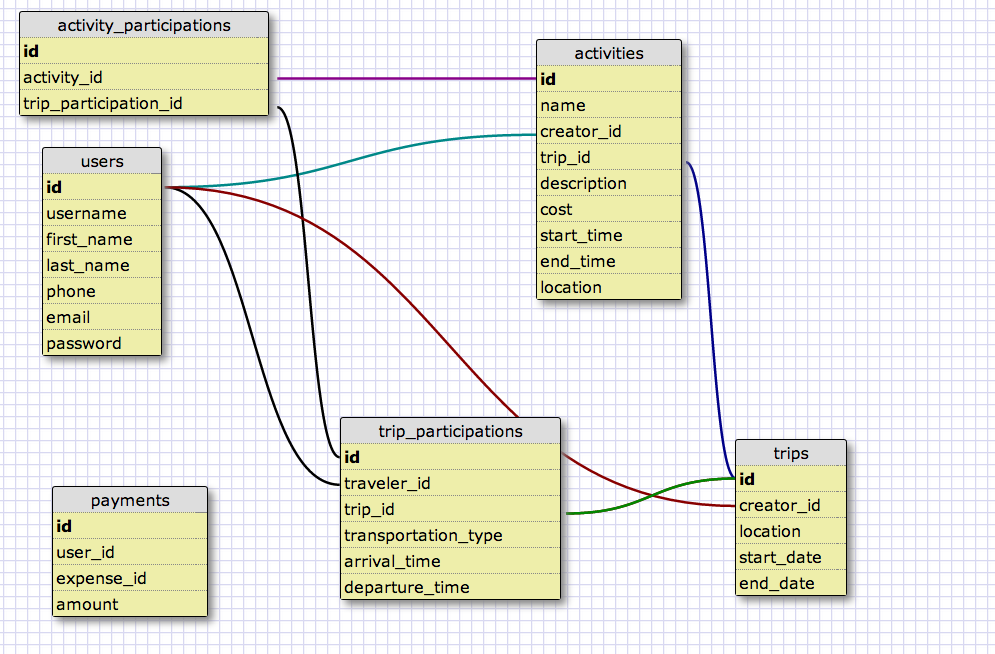995x654 pixels.
Task: Select the activities table header
Action: click(x=609, y=53)
